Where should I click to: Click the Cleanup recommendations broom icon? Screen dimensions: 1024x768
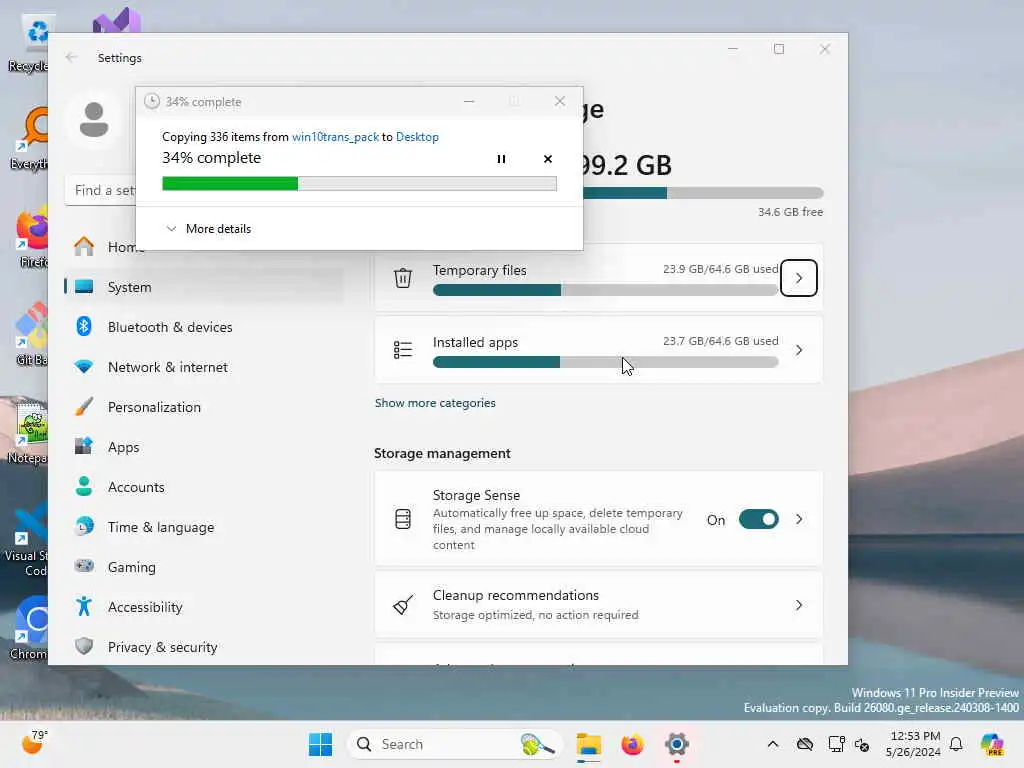pos(403,605)
